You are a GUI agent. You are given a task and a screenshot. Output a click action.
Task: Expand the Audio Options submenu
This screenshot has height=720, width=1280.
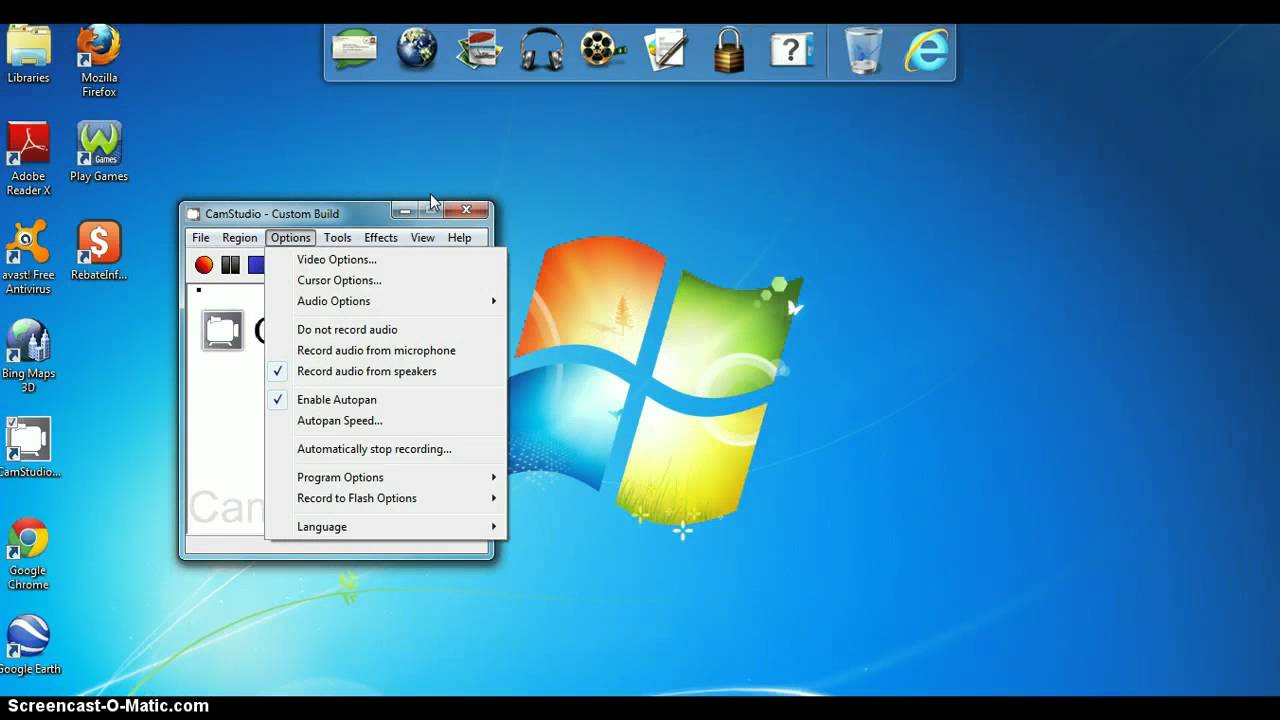pos(386,301)
